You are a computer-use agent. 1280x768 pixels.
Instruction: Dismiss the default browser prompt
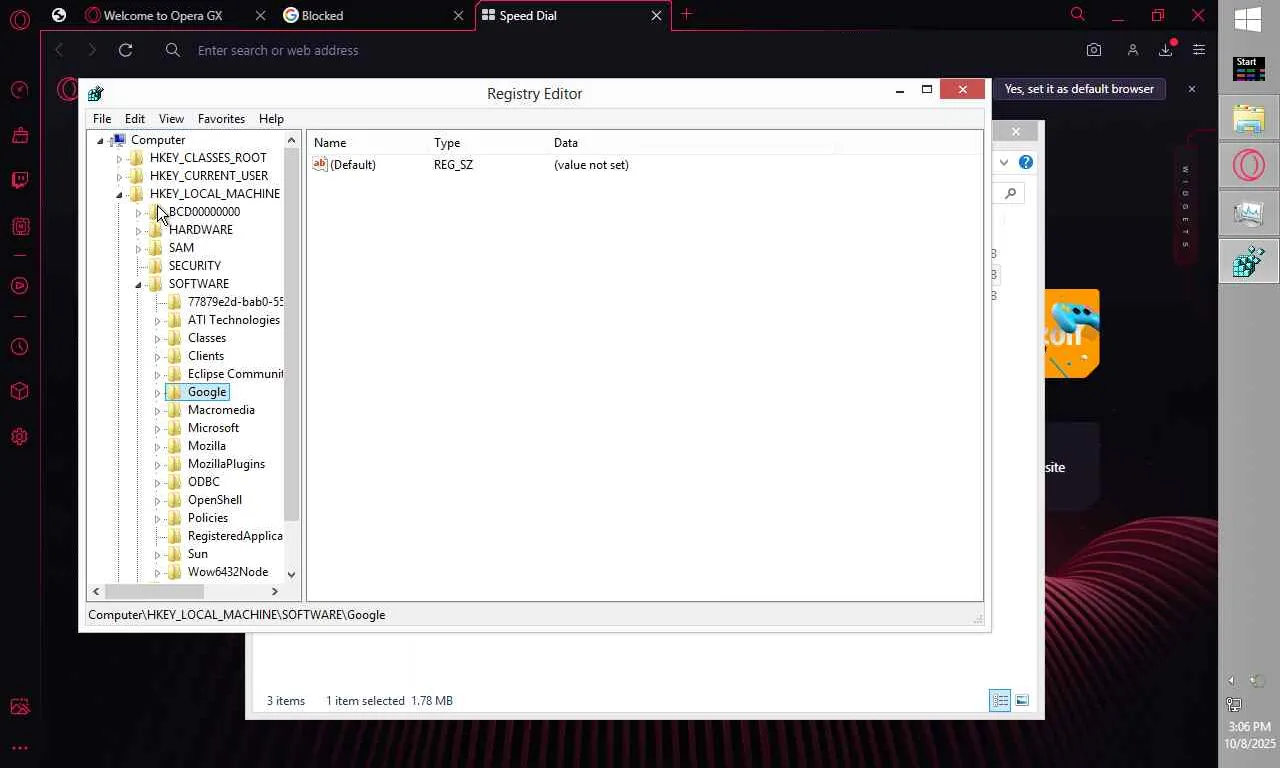point(1191,89)
